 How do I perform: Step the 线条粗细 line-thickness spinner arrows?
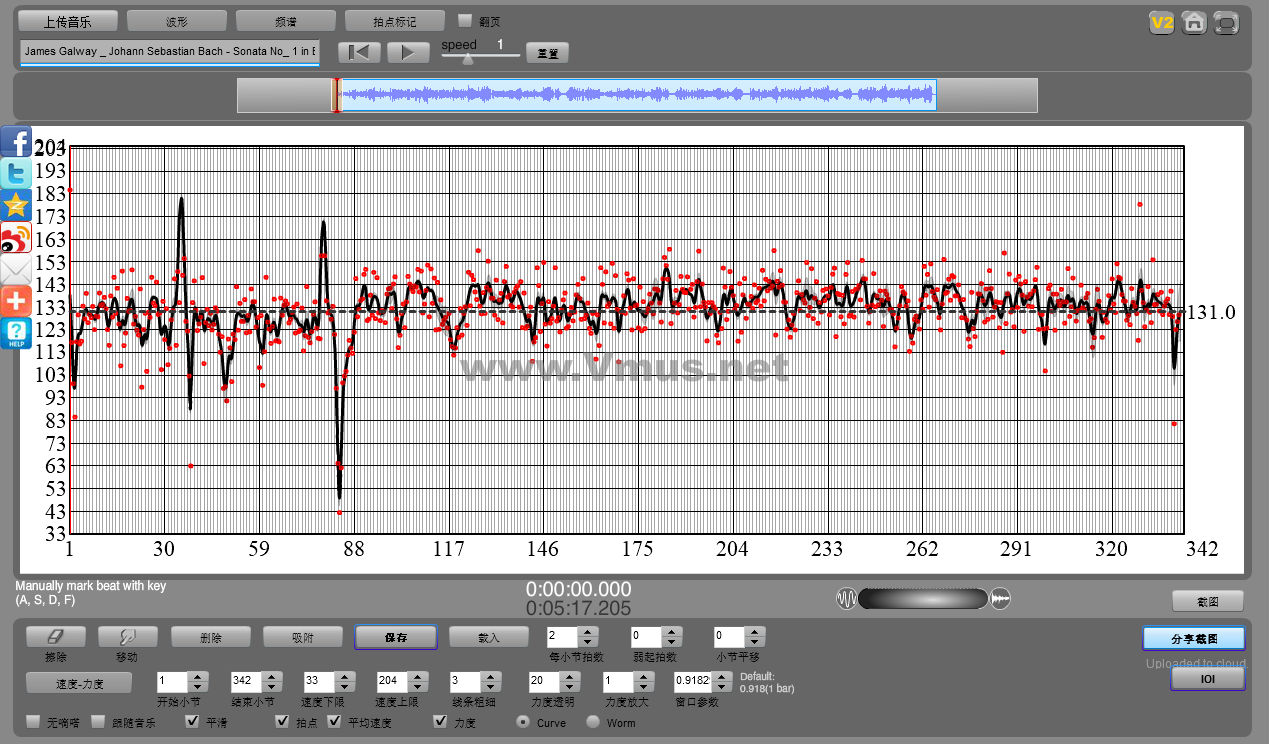tap(492, 682)
